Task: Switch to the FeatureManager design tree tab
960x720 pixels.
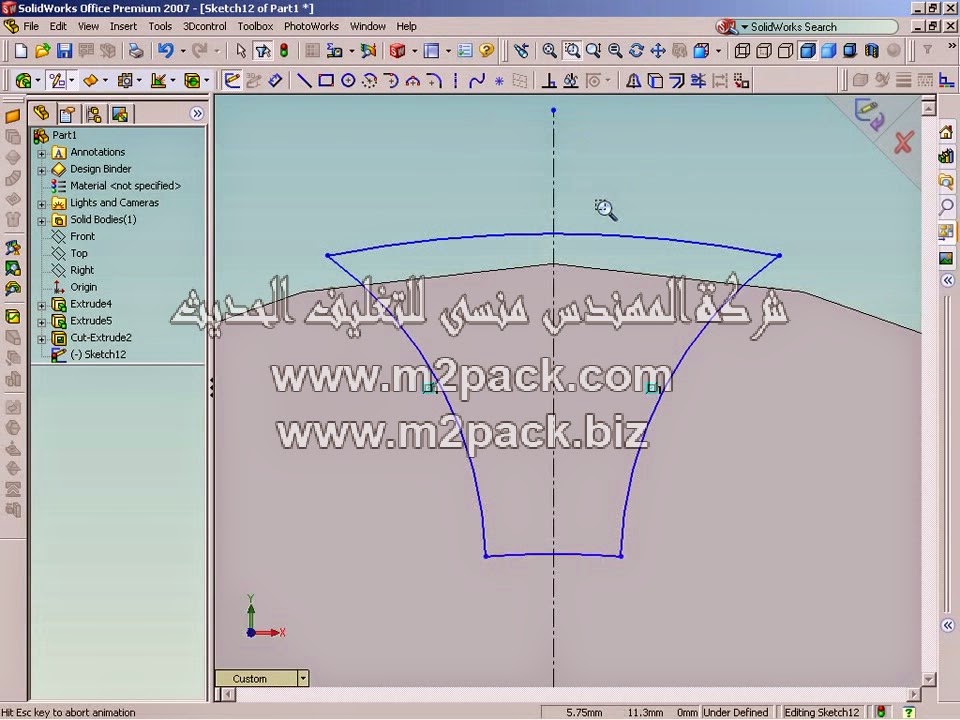Action: [x=42, y=114]
